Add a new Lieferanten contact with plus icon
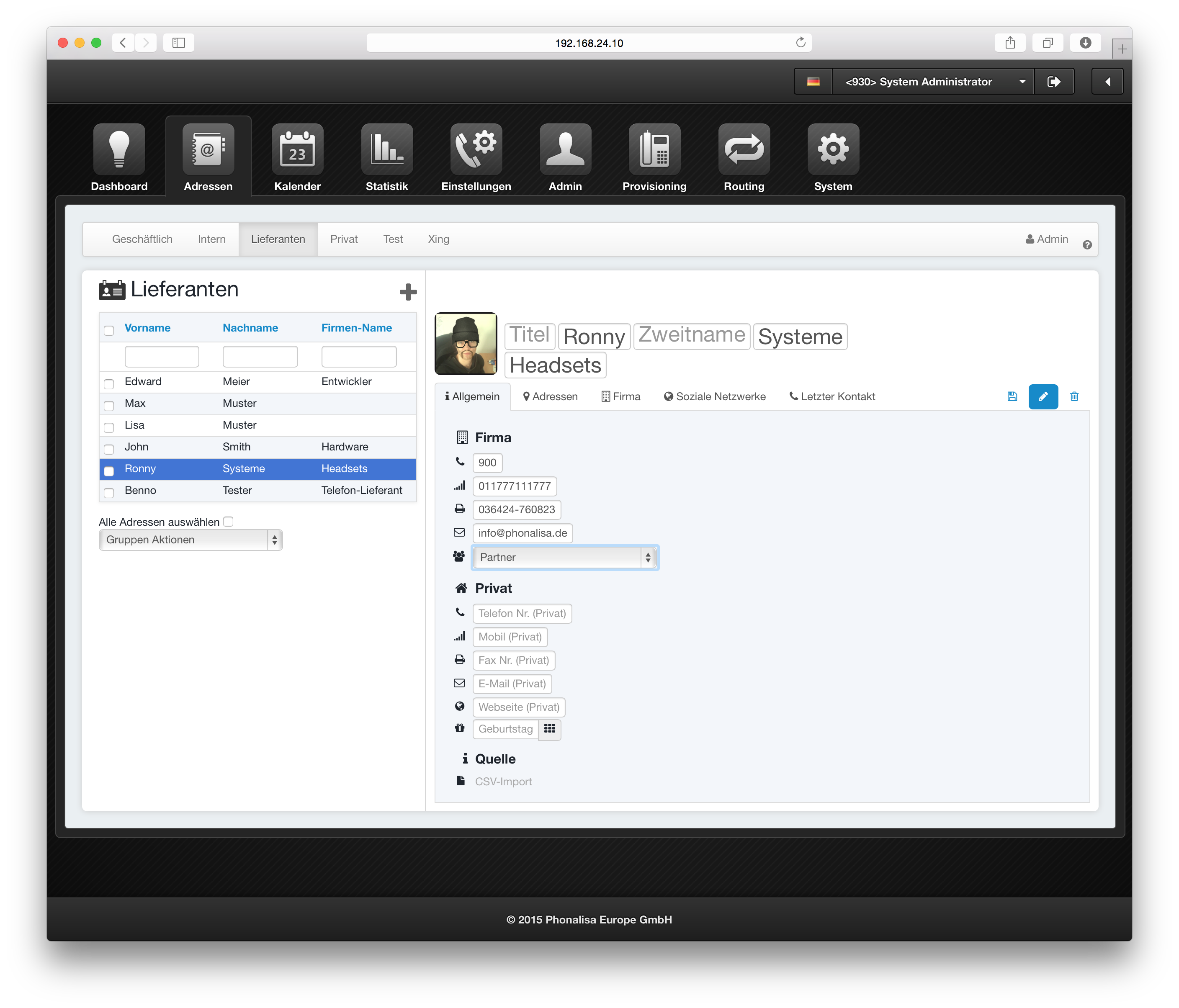The height and width of the screenshot is (1008, 1179). point(408,292)
